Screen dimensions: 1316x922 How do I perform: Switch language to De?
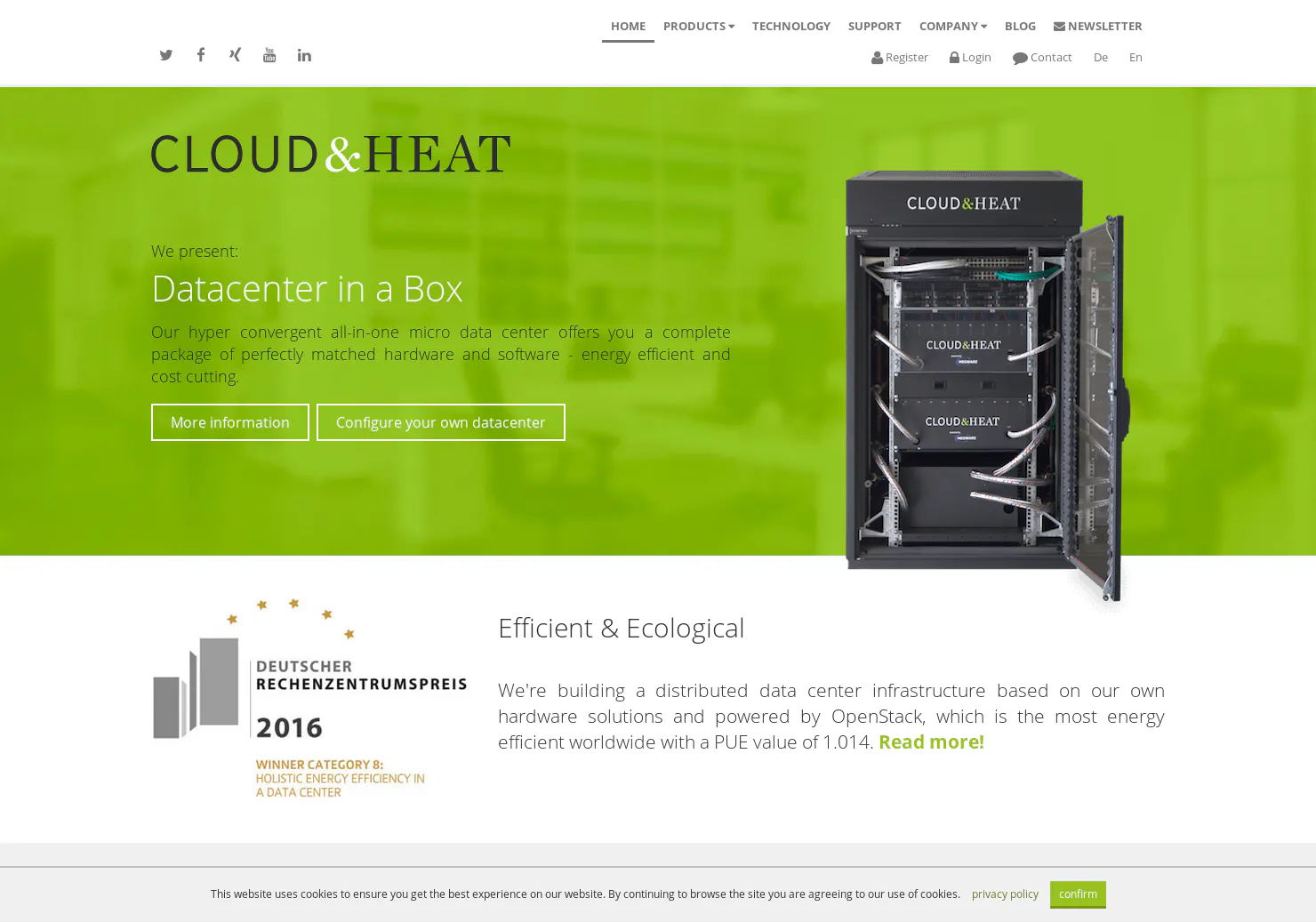pyautogui.click(x=1101, y=57)
